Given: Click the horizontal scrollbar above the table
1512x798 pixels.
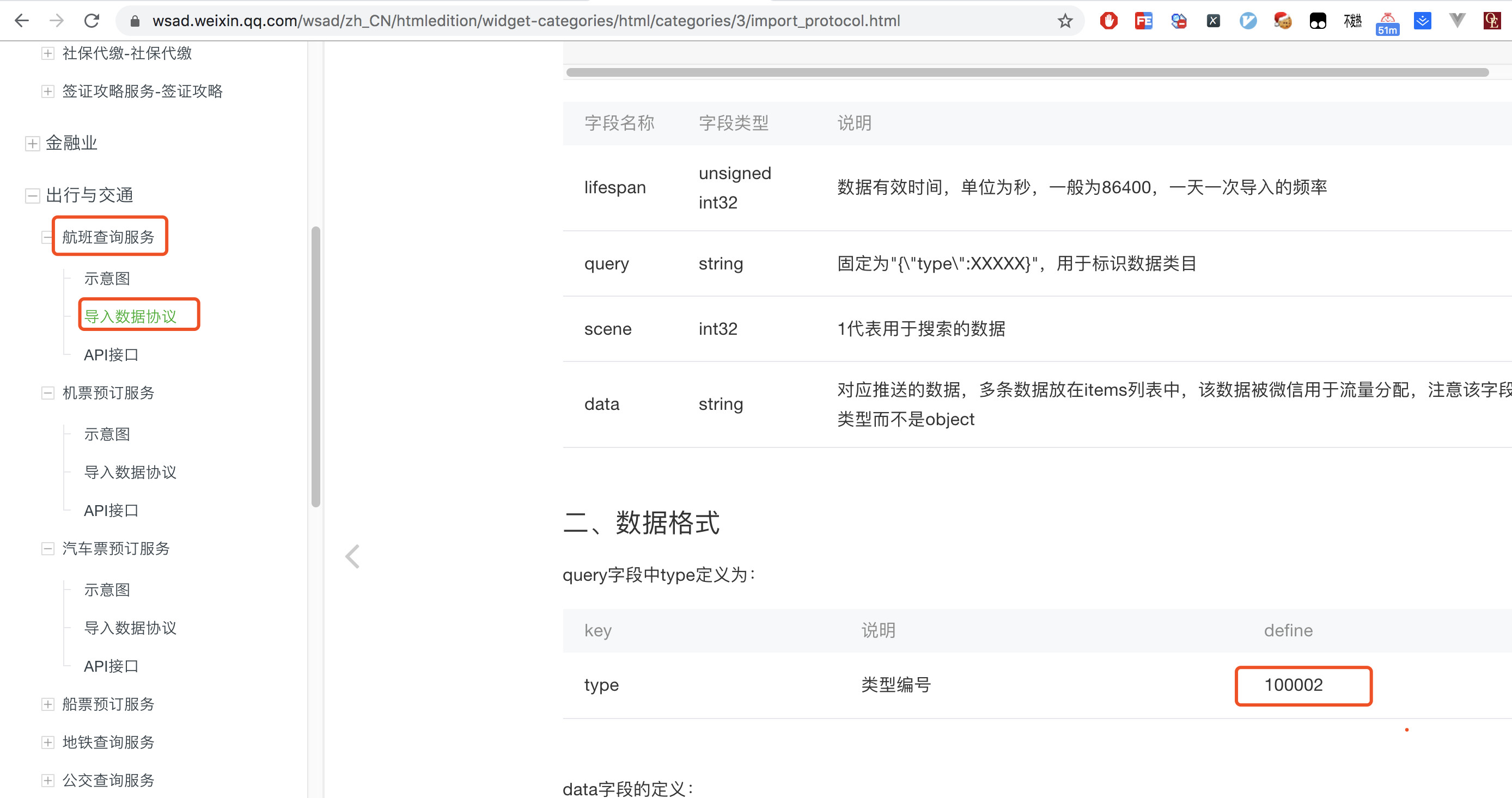Looking at the screenshot, I should point(1027,73).
